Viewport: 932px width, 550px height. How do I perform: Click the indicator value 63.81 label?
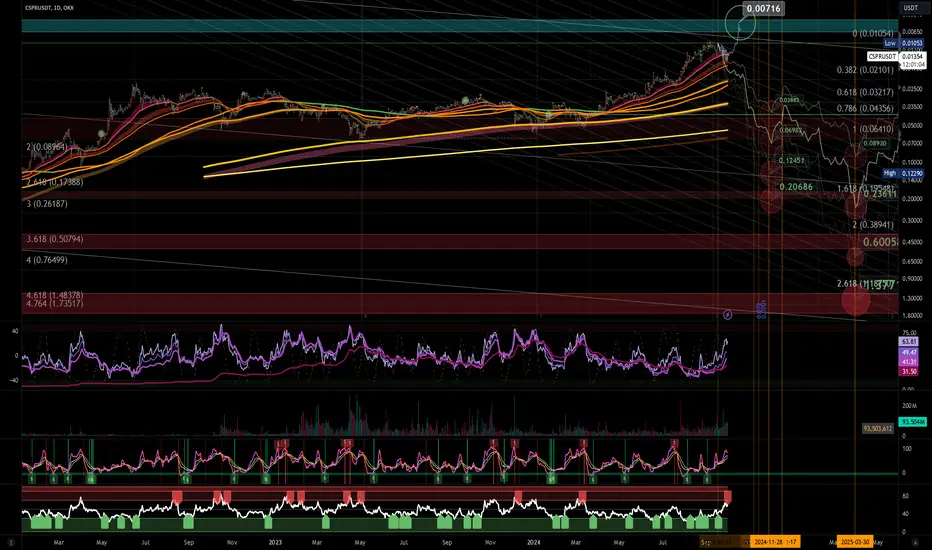pyautogui.click(x=909, y=342)
